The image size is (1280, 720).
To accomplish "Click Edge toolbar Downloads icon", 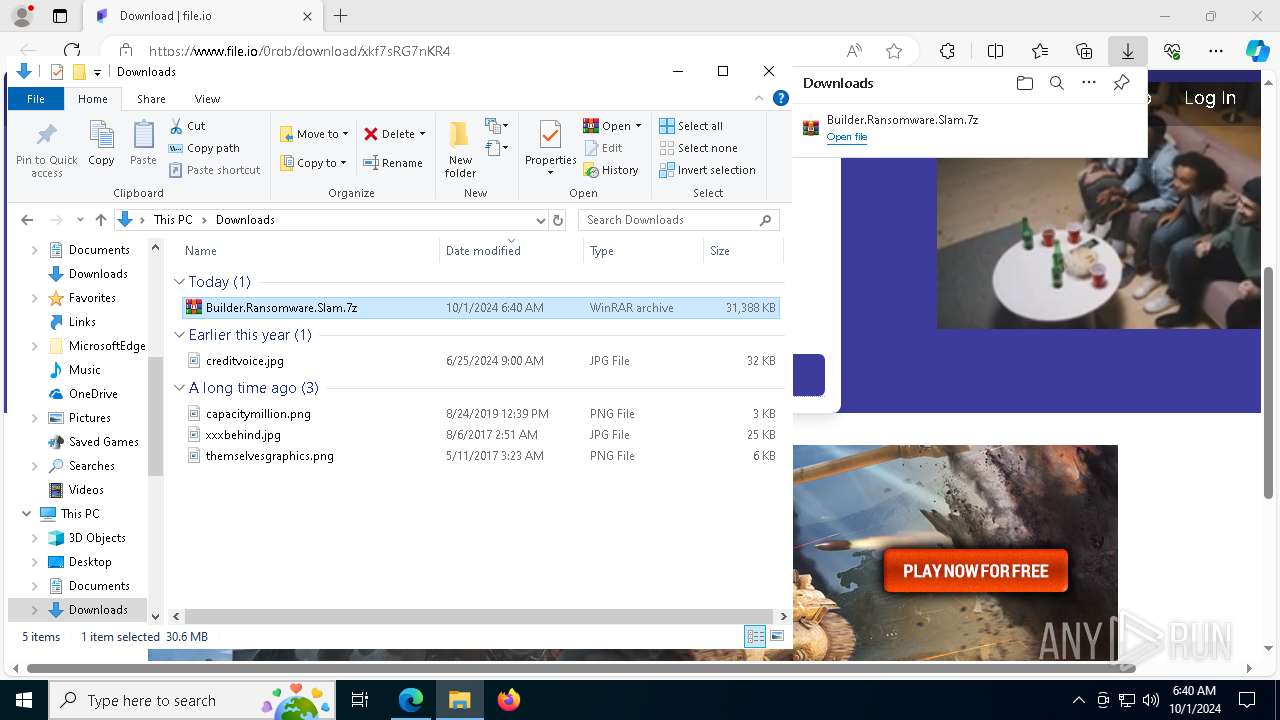I will (x=1127, y=51).
